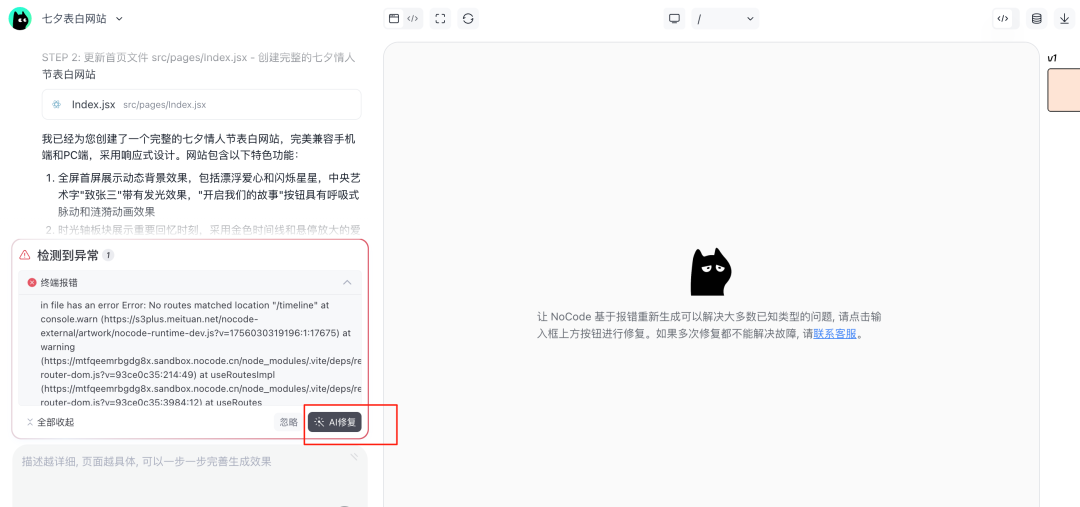Click the download icon

1064,19
